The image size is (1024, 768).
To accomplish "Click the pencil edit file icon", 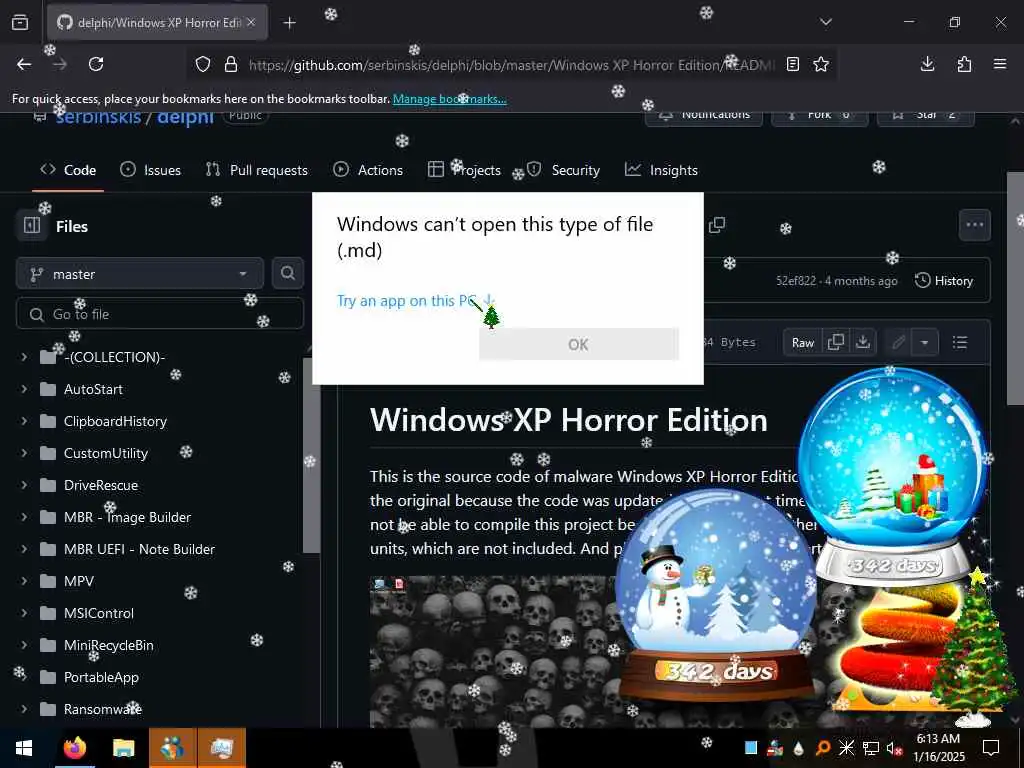I will click(x=899, y=343).
